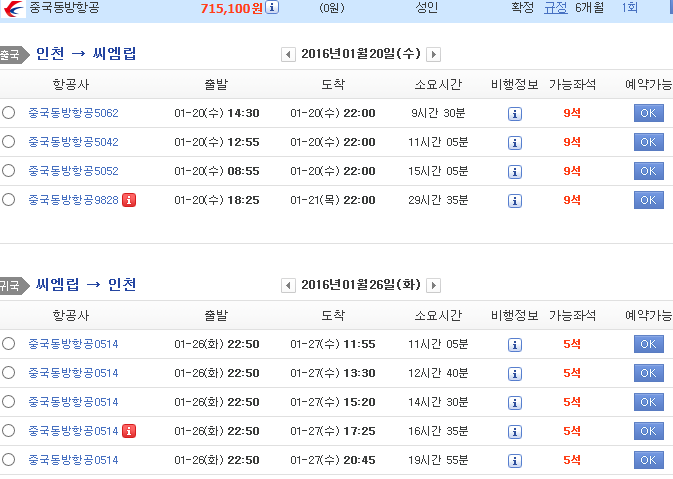Select flight 중국동방항공5062 radio button
Viewport: 673px width, 479px height.
click(8, 113)
